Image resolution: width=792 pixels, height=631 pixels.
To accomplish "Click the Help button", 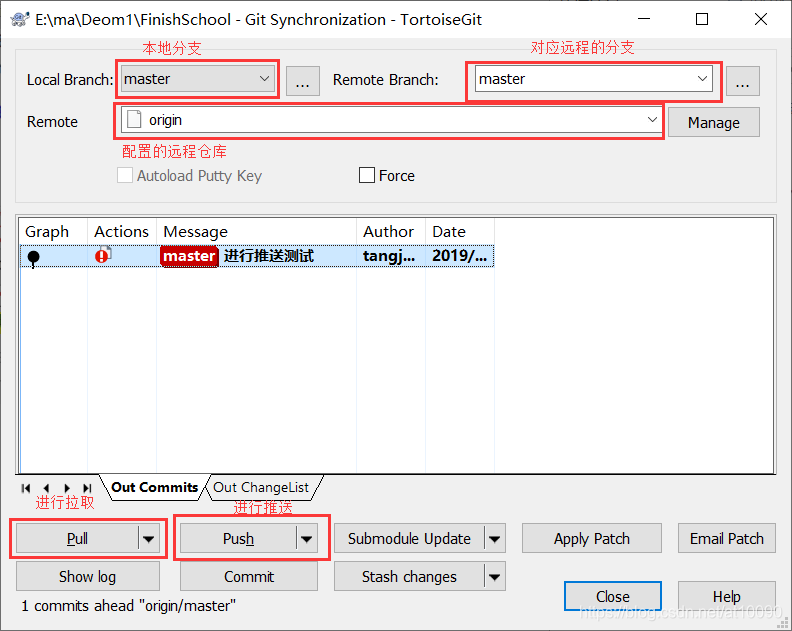I will (727, 596).
